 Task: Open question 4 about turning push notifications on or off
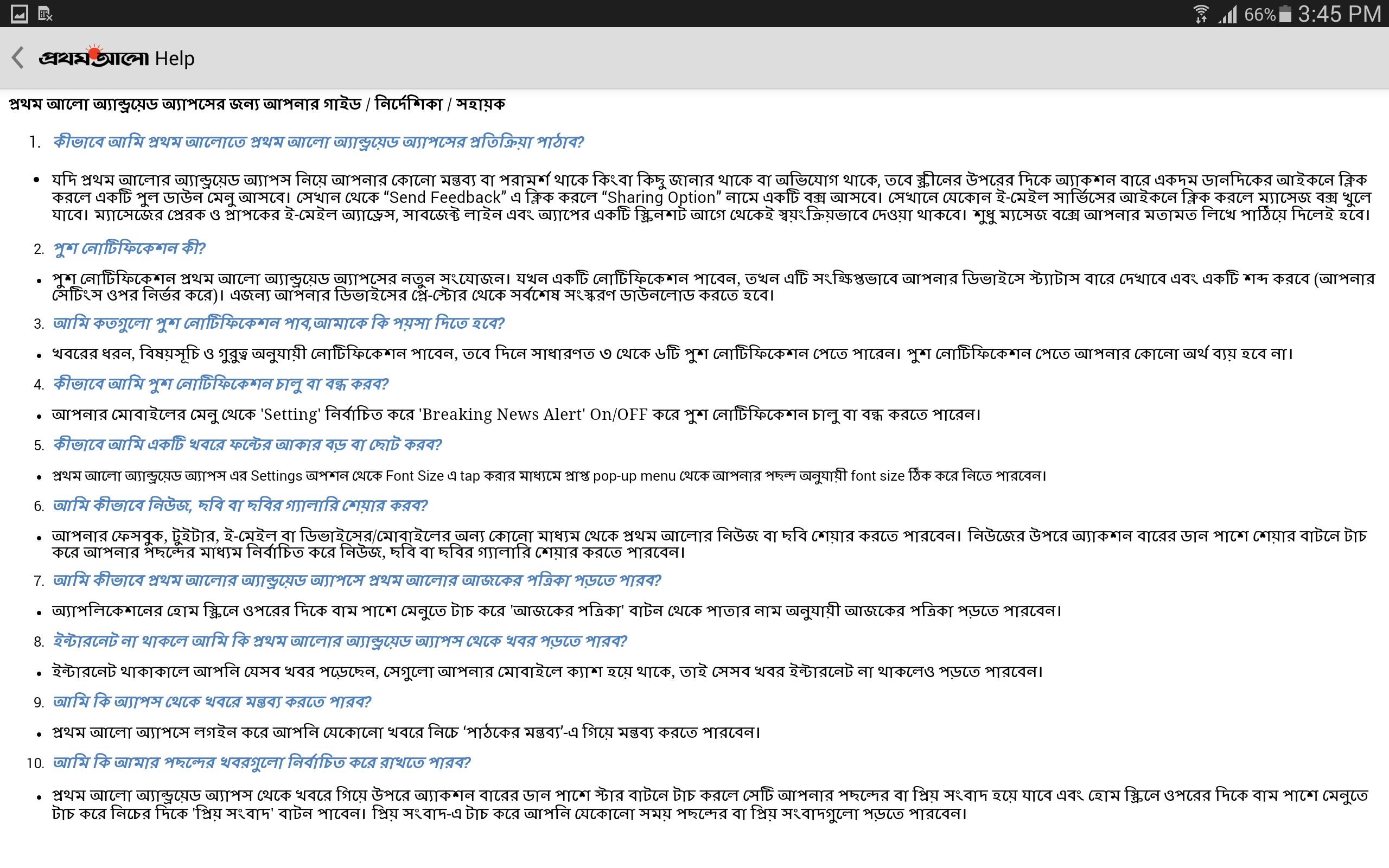click(221, 384)
